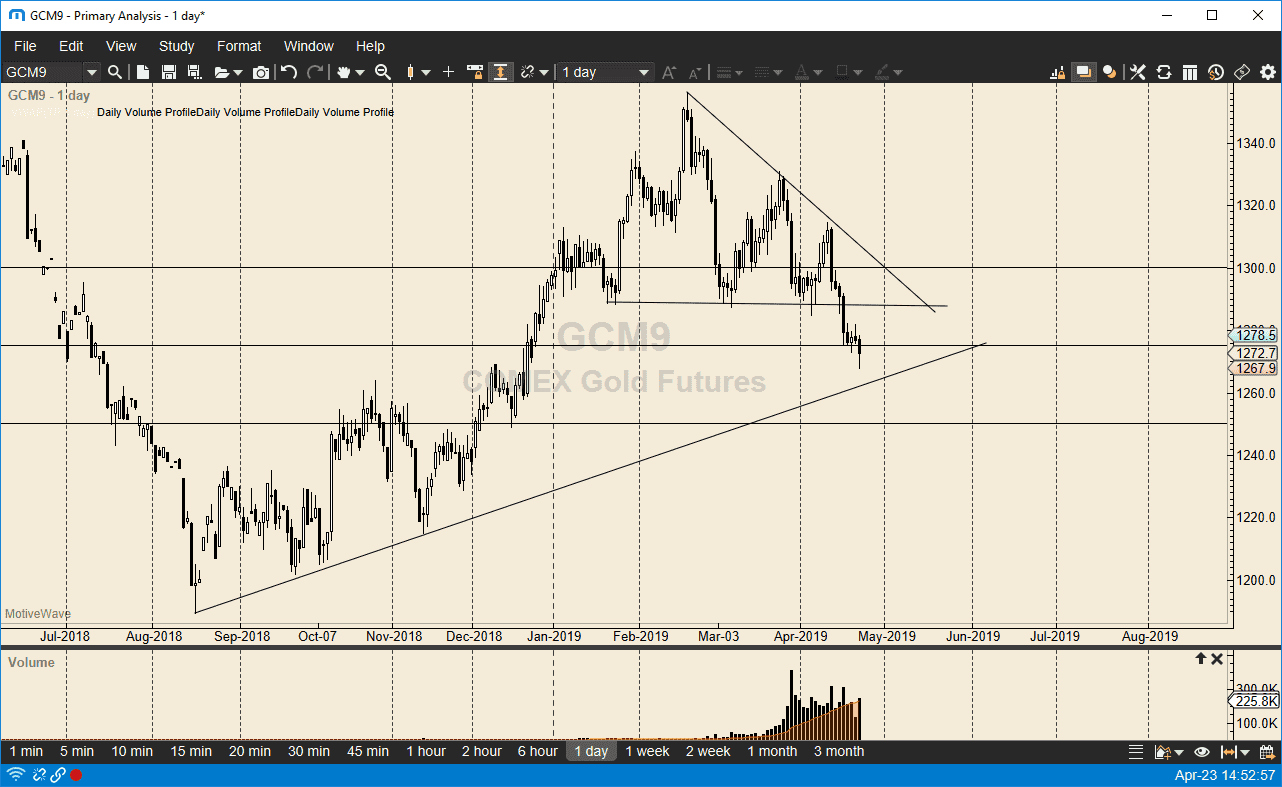Select the hand panning tool
This screenshot has width=1282, height=787.
tap(342, 72)
